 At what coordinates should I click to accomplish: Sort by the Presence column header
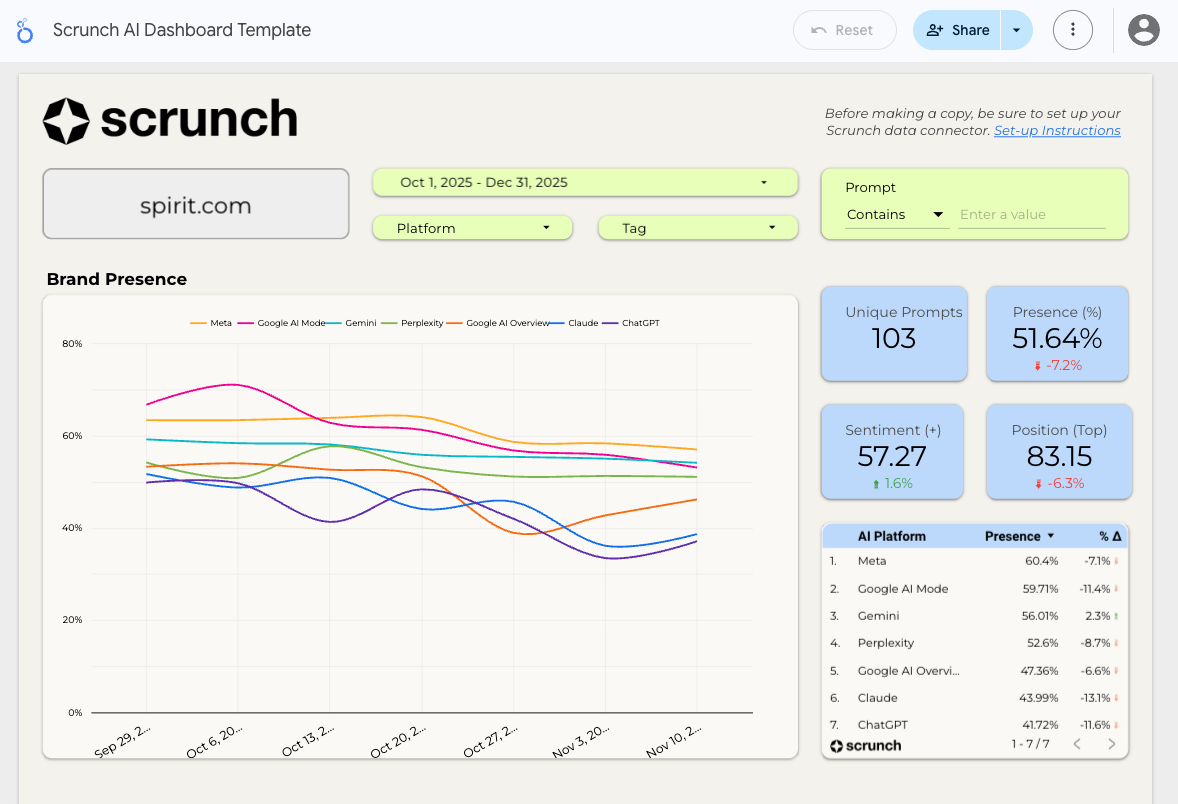(x=1013, y=537)
